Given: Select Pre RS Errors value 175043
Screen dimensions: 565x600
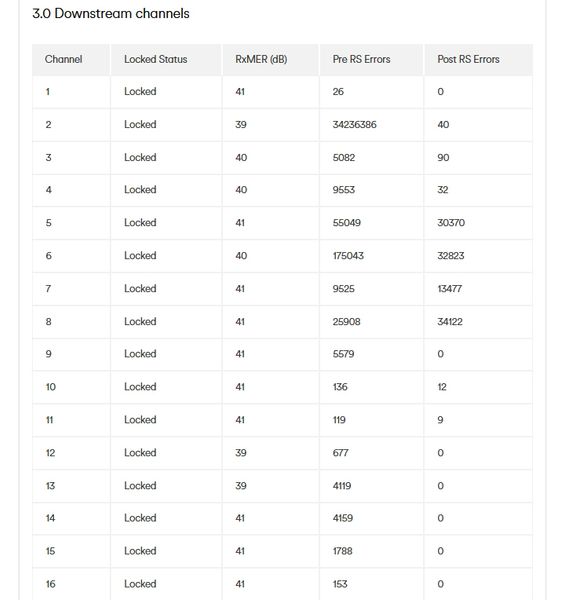Looking at the screenshot, I should [348, 256].
